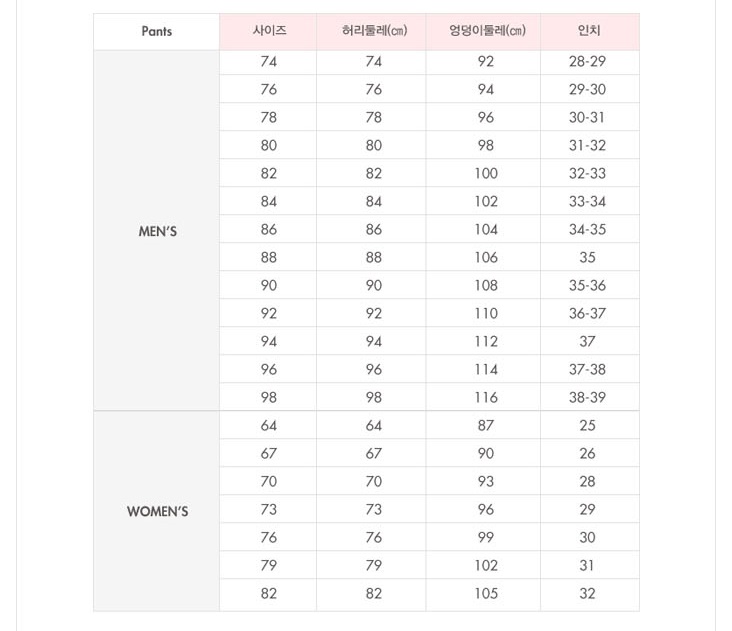
Task: Select hip measurement 116 cell
Action: (x=486, y=397)
